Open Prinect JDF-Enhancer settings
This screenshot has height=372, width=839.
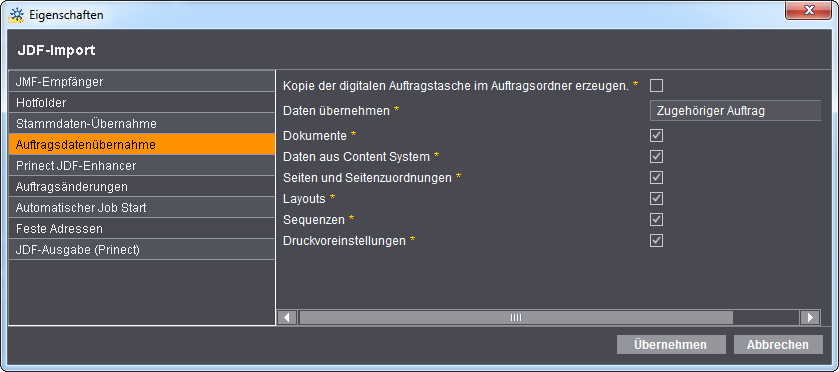point(142,166)
